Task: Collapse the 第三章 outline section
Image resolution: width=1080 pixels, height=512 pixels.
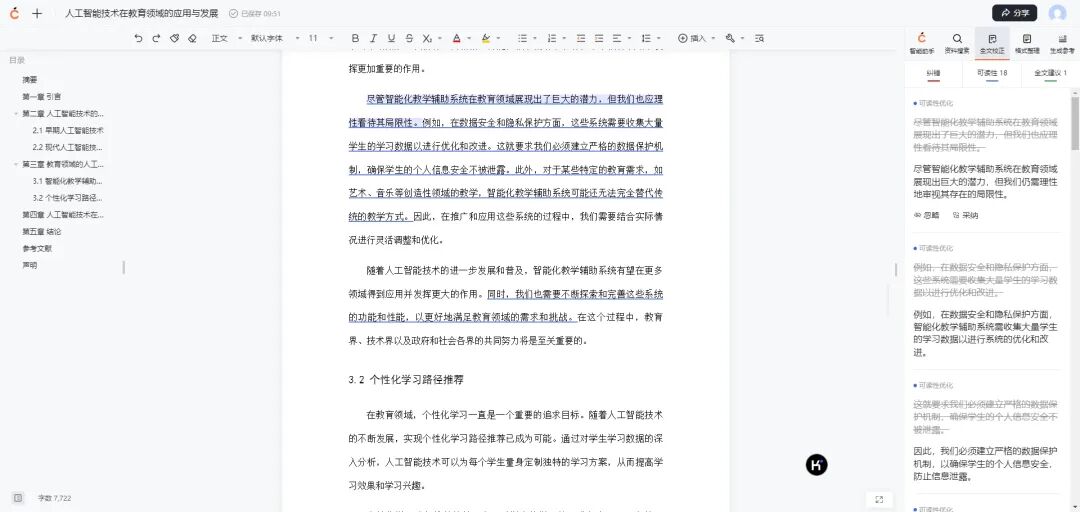Action: [16, 165]
